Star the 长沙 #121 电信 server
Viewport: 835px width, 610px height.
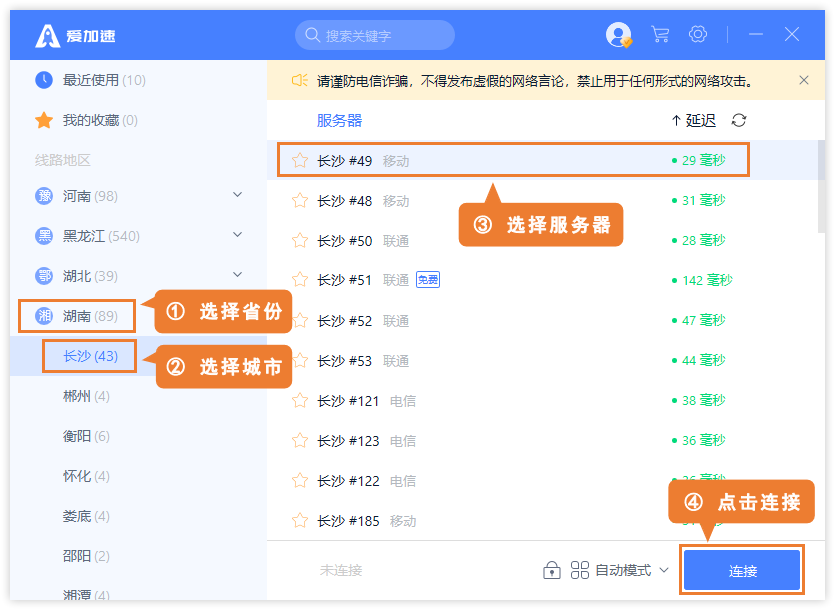click(x=299, y=401)
